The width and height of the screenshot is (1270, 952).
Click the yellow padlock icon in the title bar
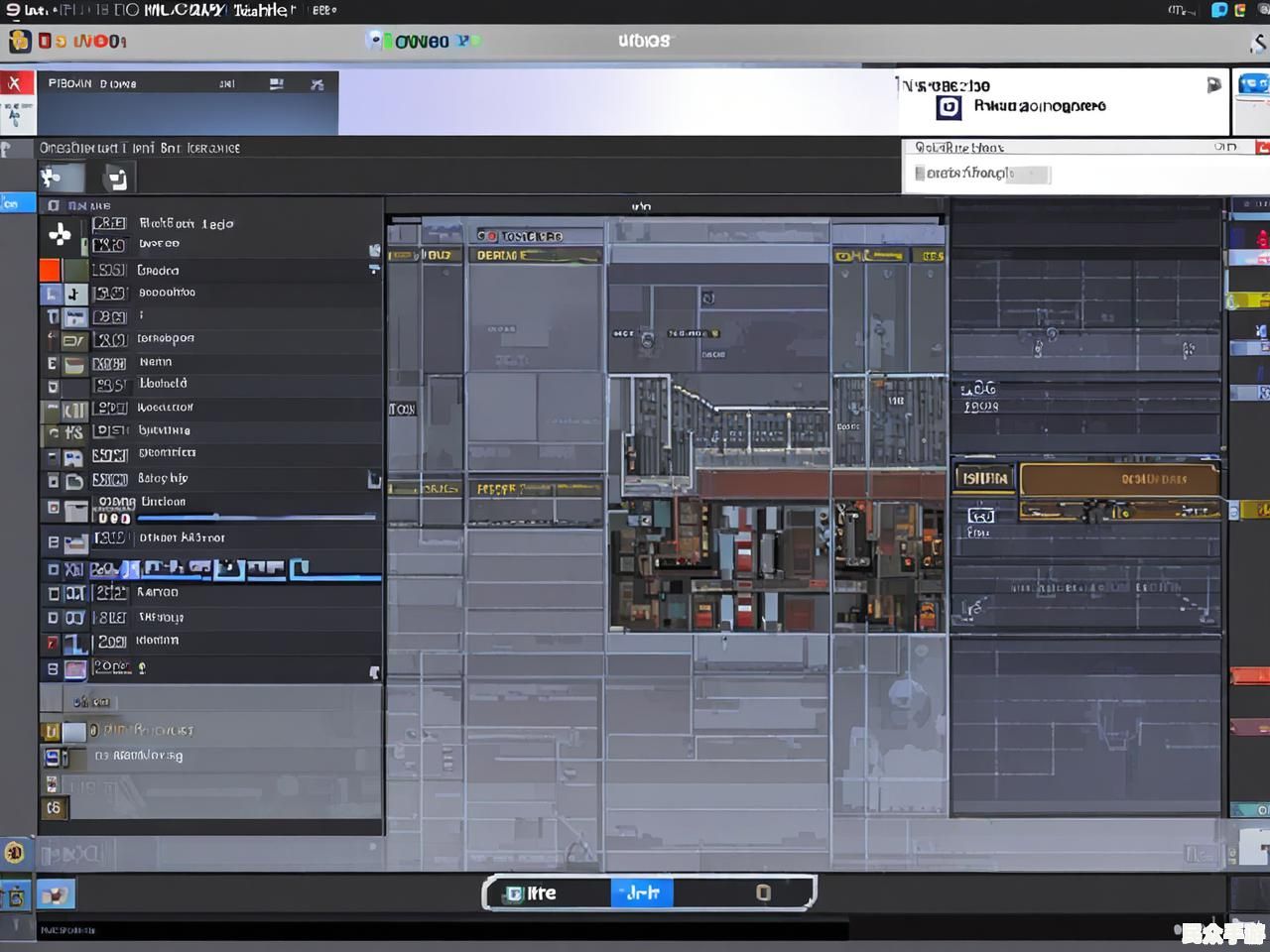(20, 41)
